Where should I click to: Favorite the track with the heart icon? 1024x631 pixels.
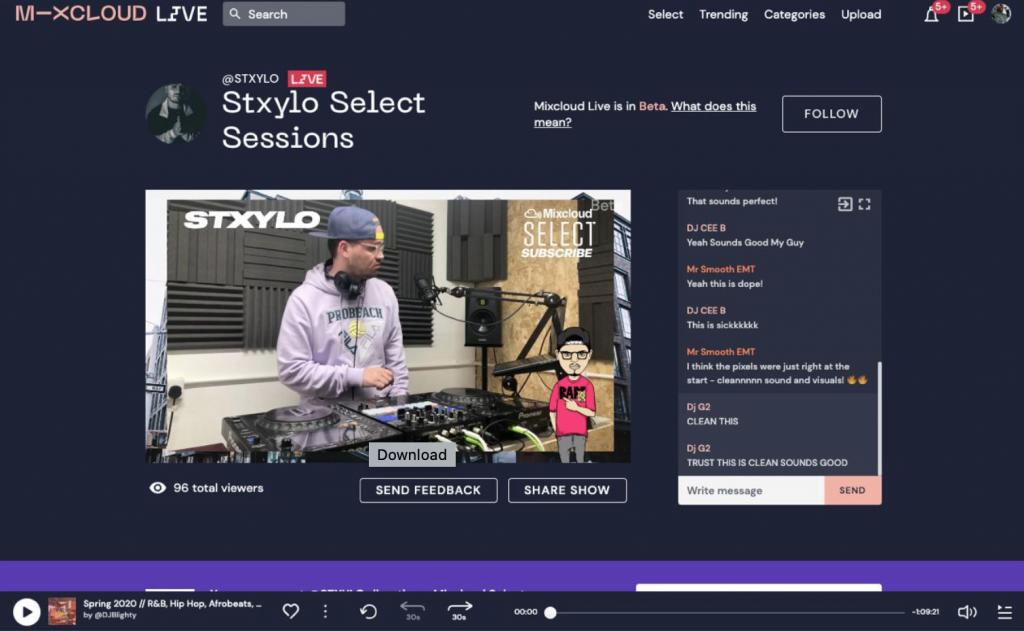[290, 611]
